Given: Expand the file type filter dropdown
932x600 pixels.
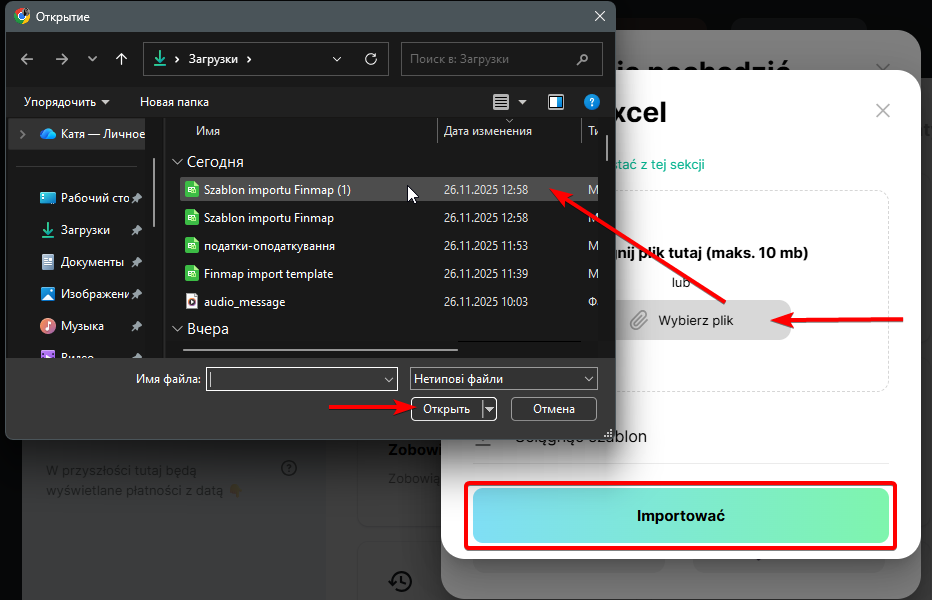Looking at the screenshot, I should [503, 379].
